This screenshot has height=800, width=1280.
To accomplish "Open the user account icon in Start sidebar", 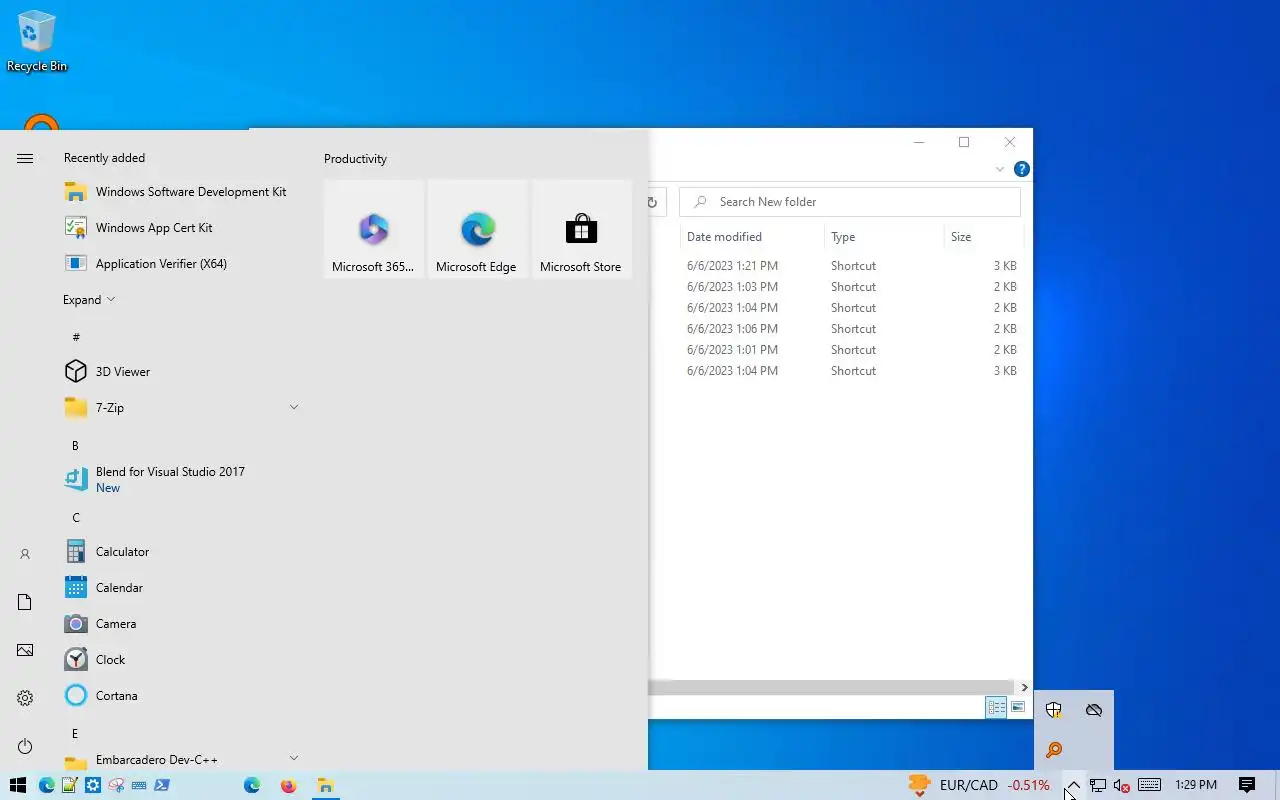I will [x=25, y=554].
